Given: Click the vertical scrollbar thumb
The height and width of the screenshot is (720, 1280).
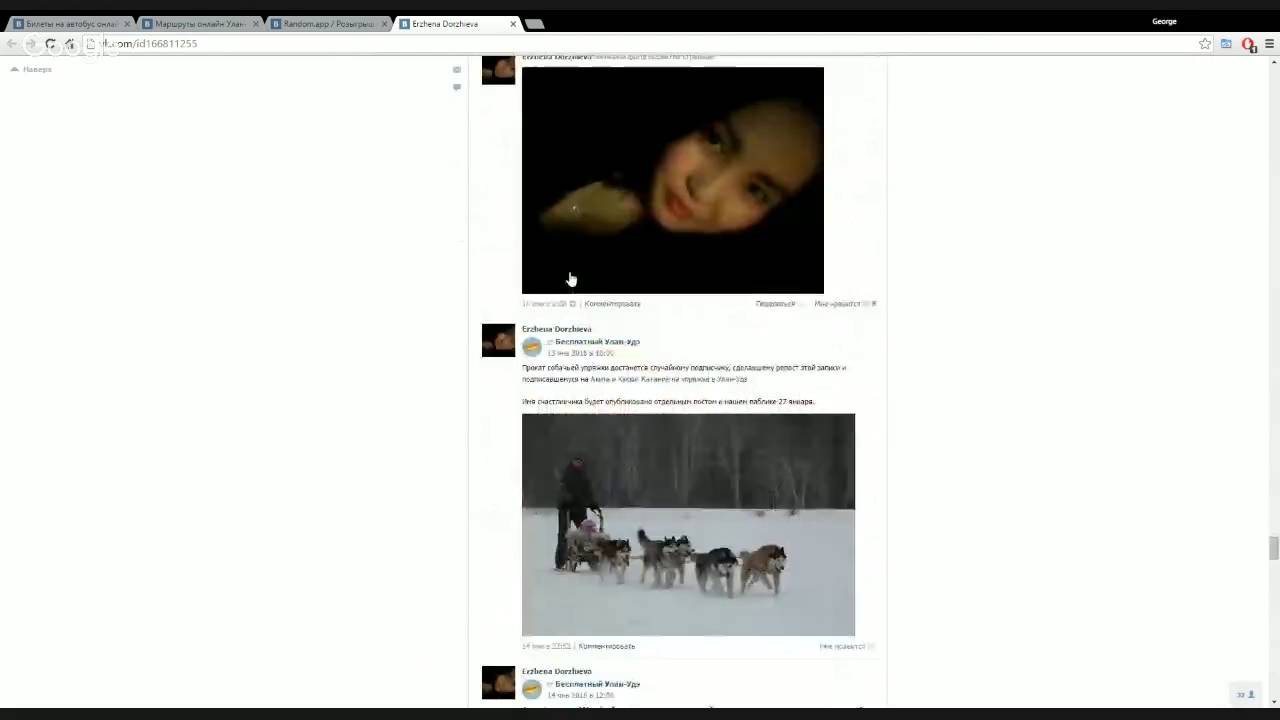Looking at the screenshot, I should [x=1273, y=549].
